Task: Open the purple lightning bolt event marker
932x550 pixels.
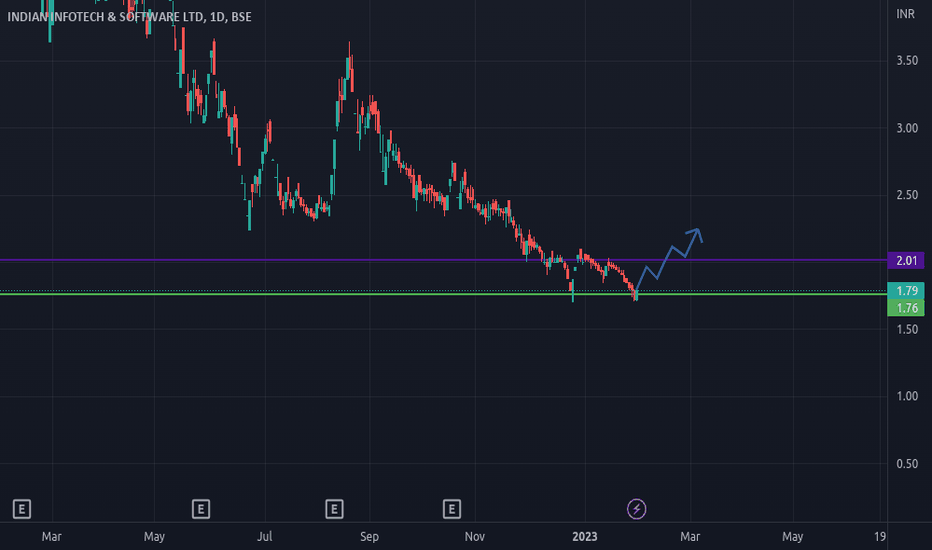Action: (637, 509)
